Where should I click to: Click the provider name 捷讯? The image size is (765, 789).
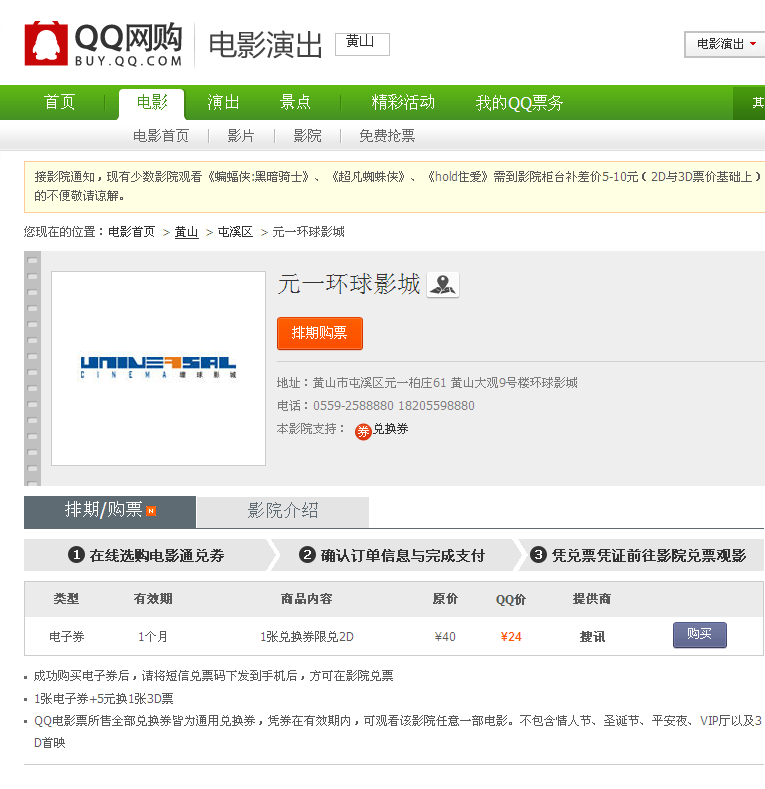pyautogui.click(x=592, y=637)
